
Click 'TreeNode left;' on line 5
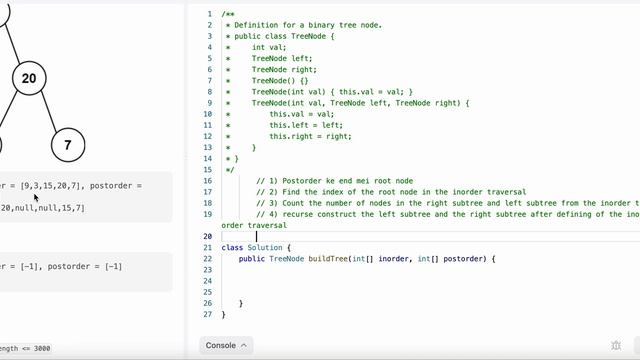click(x=282, y=58)
